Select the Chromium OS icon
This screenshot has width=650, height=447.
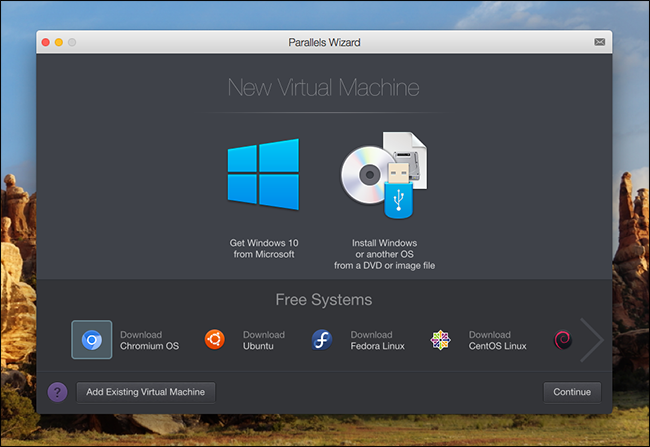click(x=92, y=340)
